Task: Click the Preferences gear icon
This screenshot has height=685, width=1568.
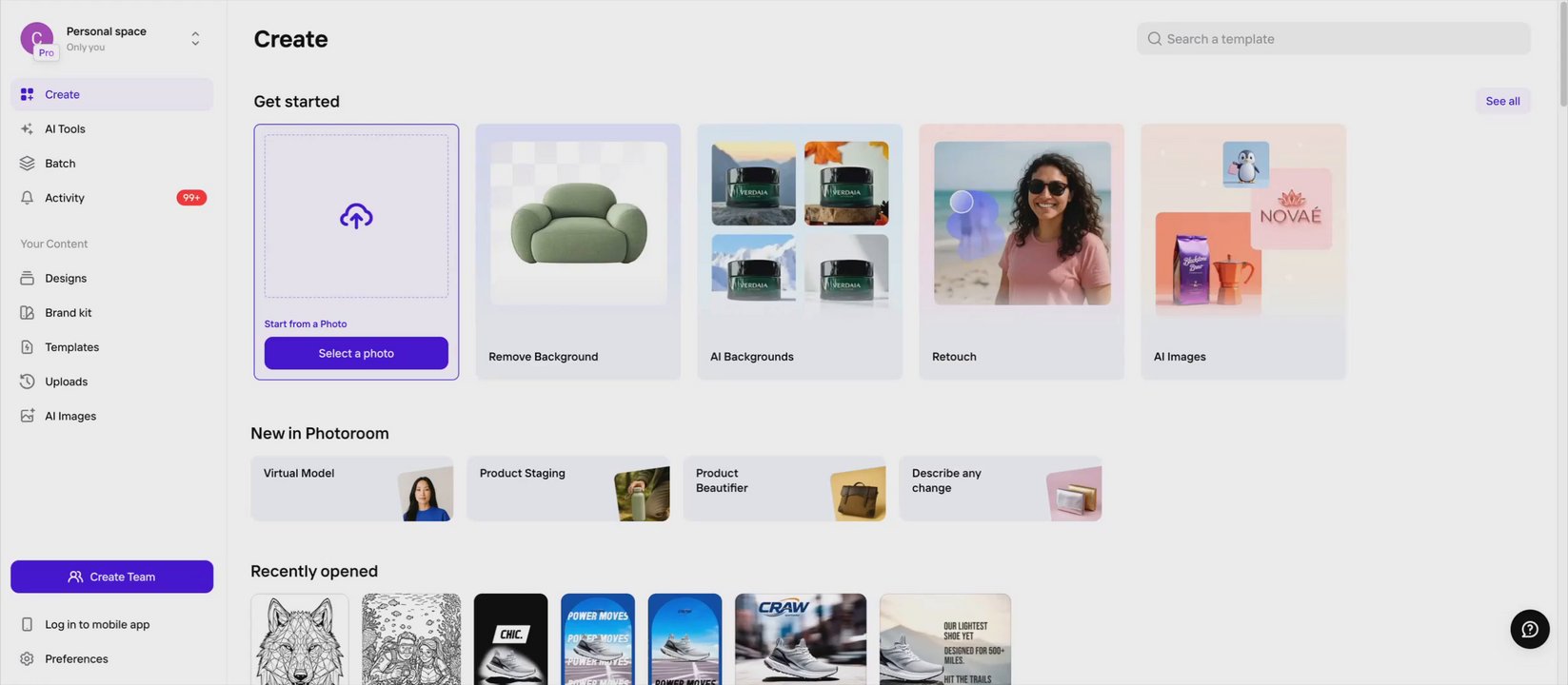Action: [27, 658]
